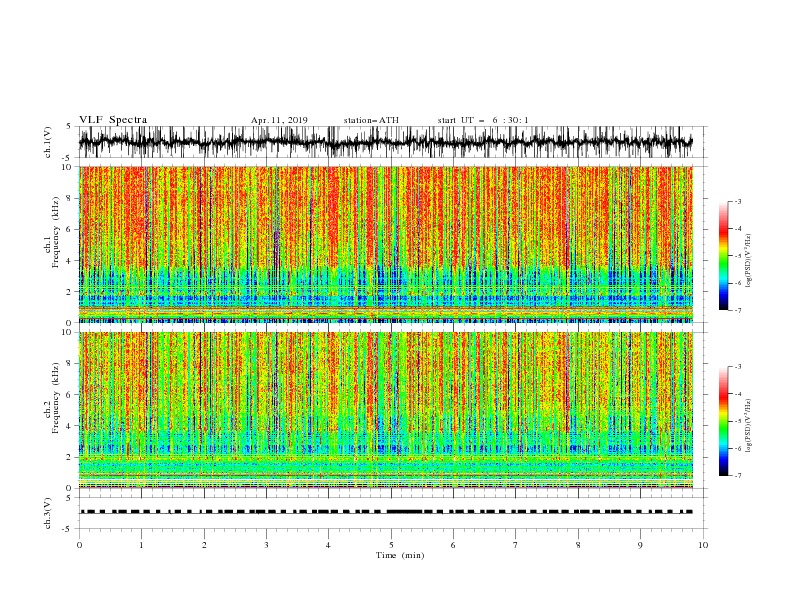Click the ch.1 spectrogram panel

click(386, 244)
